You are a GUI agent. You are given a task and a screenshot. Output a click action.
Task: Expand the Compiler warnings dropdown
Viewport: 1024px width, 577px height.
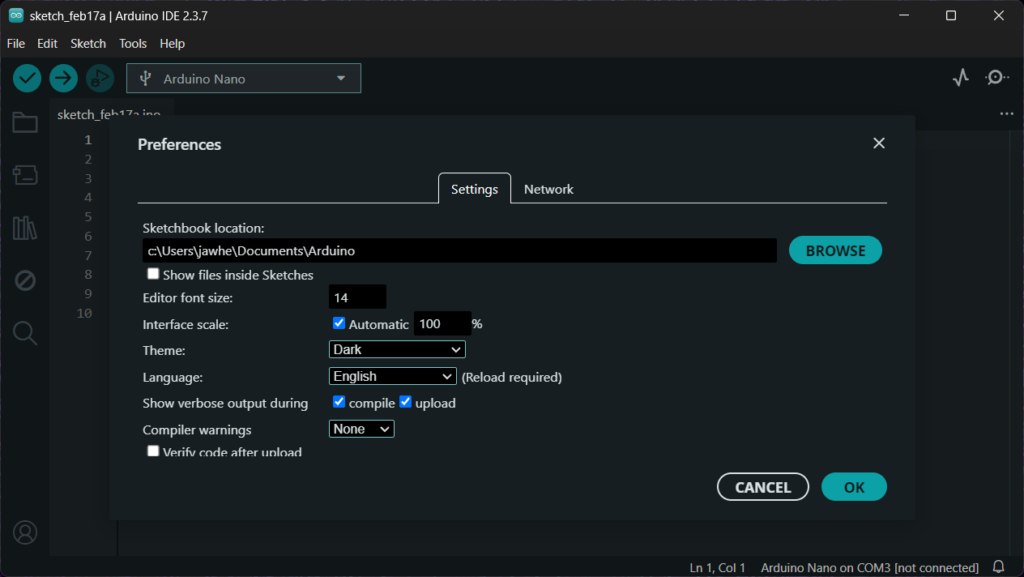(362, 429)
